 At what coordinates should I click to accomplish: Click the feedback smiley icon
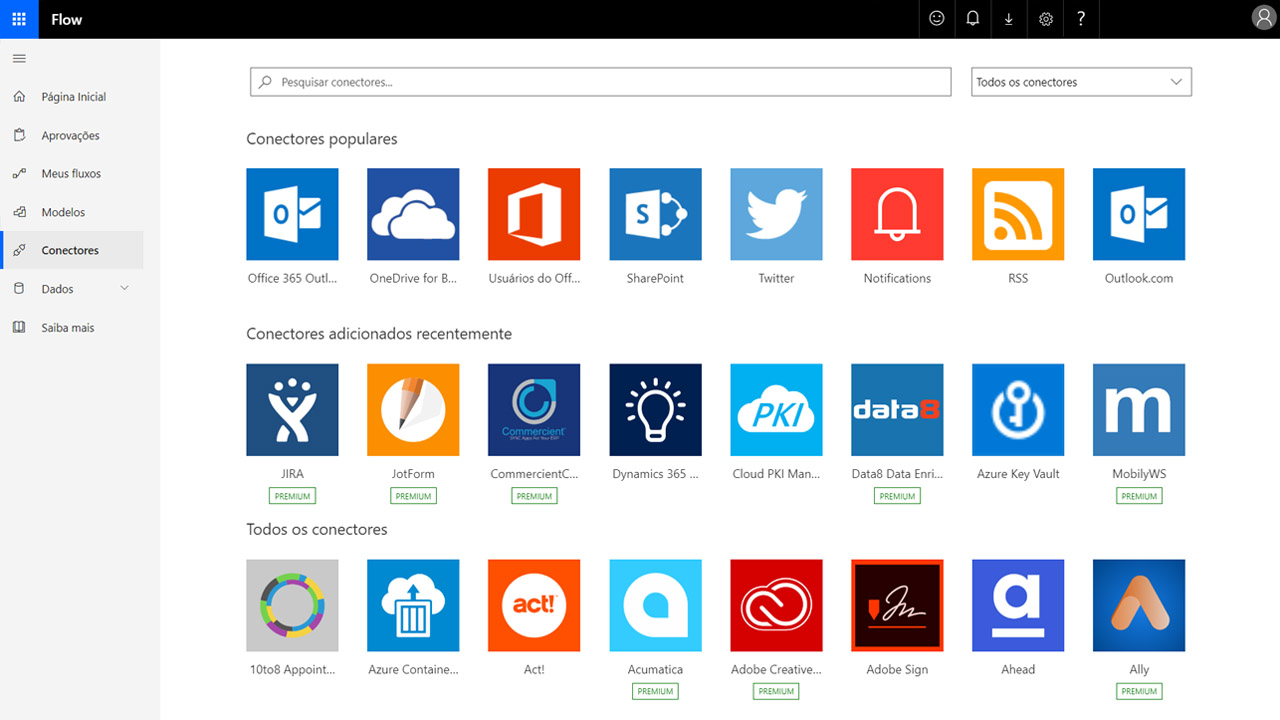[937, 19]
